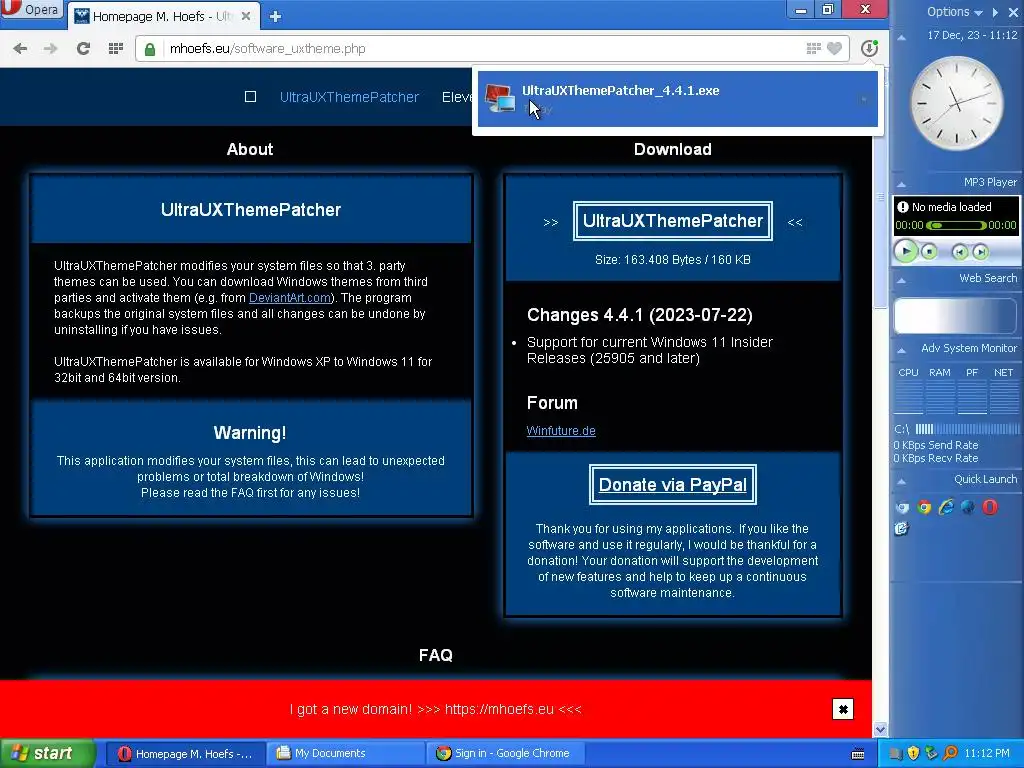
Task: Click the orange magnifier tray icon
Action: point(950,754)
